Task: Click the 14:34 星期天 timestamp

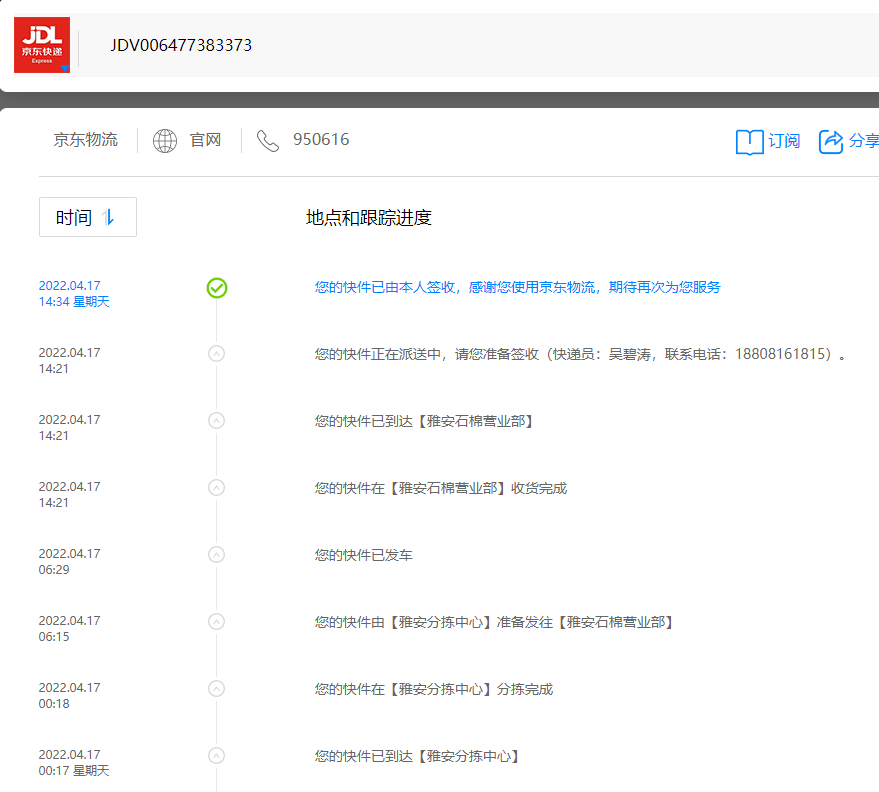Action: pos(74,302)
